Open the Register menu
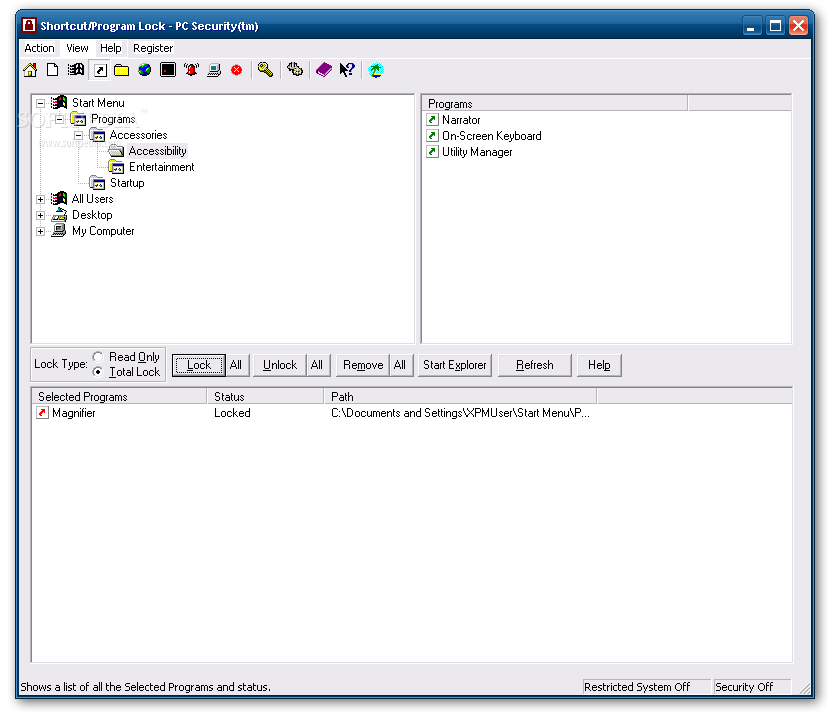This screenshot has width=830, height=714. point(153,48)
